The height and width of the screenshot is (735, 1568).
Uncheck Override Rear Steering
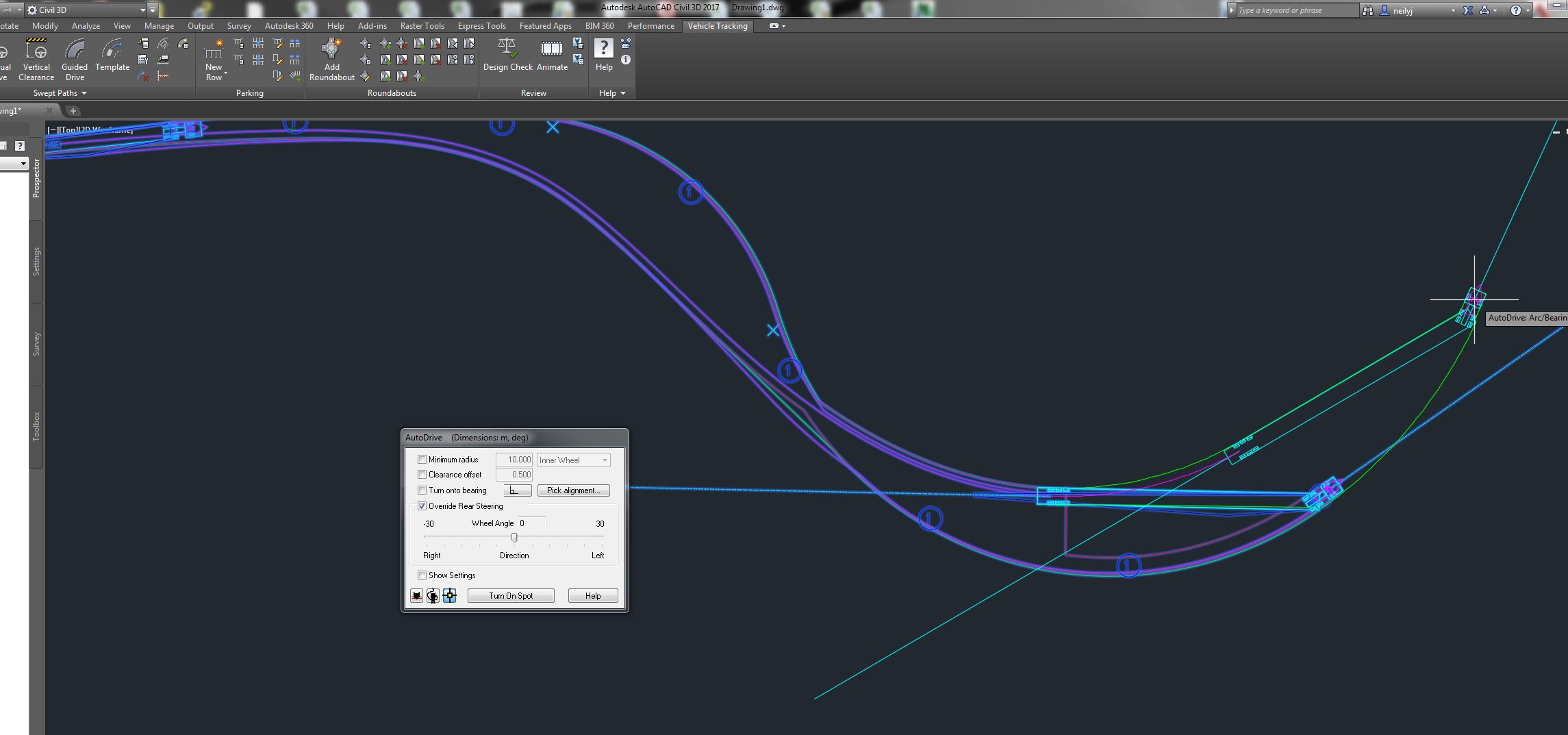(422, 506)
